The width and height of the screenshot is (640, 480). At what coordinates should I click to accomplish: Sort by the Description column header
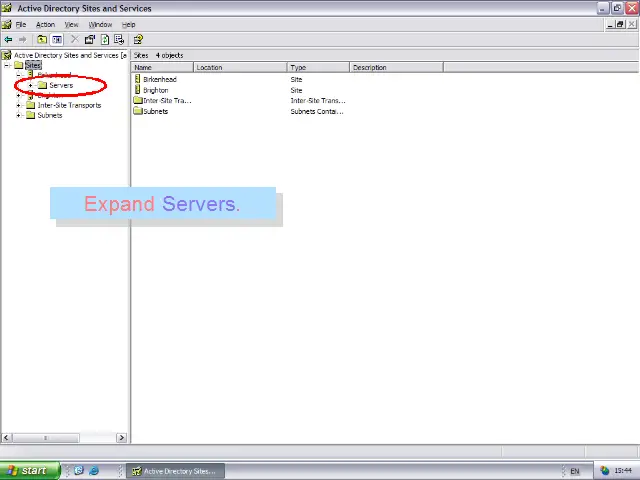tap(396, 67)
